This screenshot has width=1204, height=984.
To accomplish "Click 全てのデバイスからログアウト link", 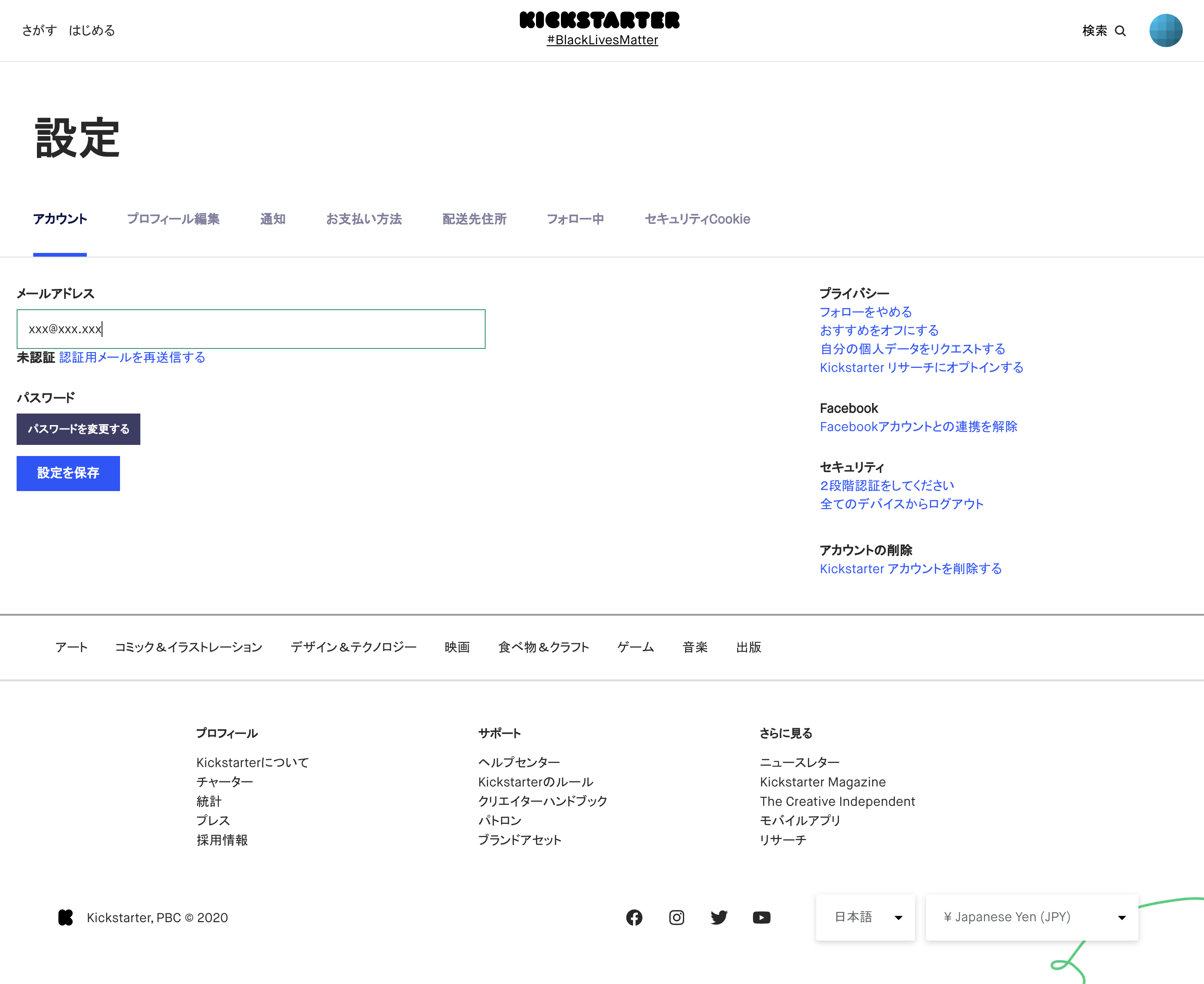I will [902, 504].
